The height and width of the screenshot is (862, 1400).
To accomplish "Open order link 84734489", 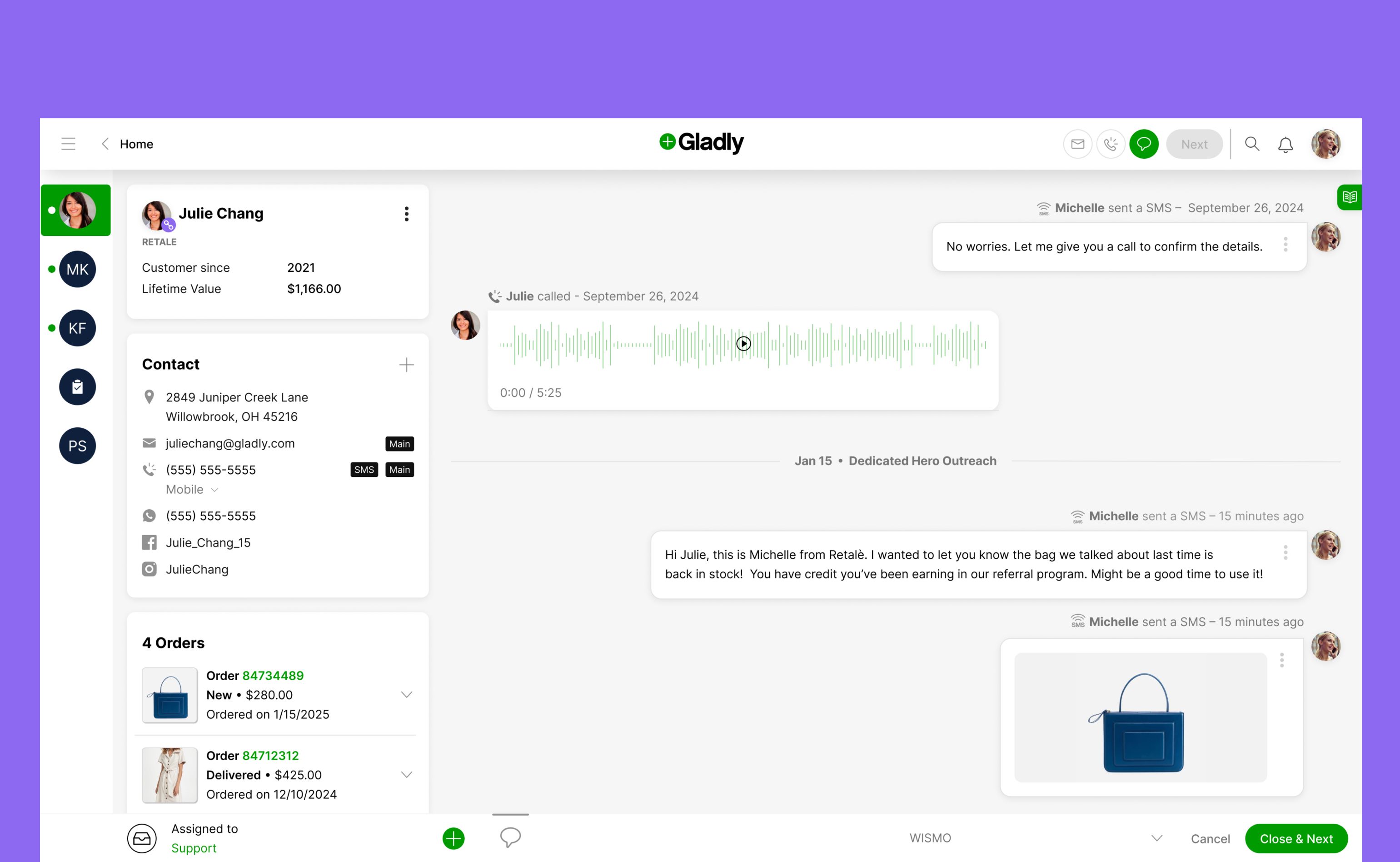I will point(273,676).
